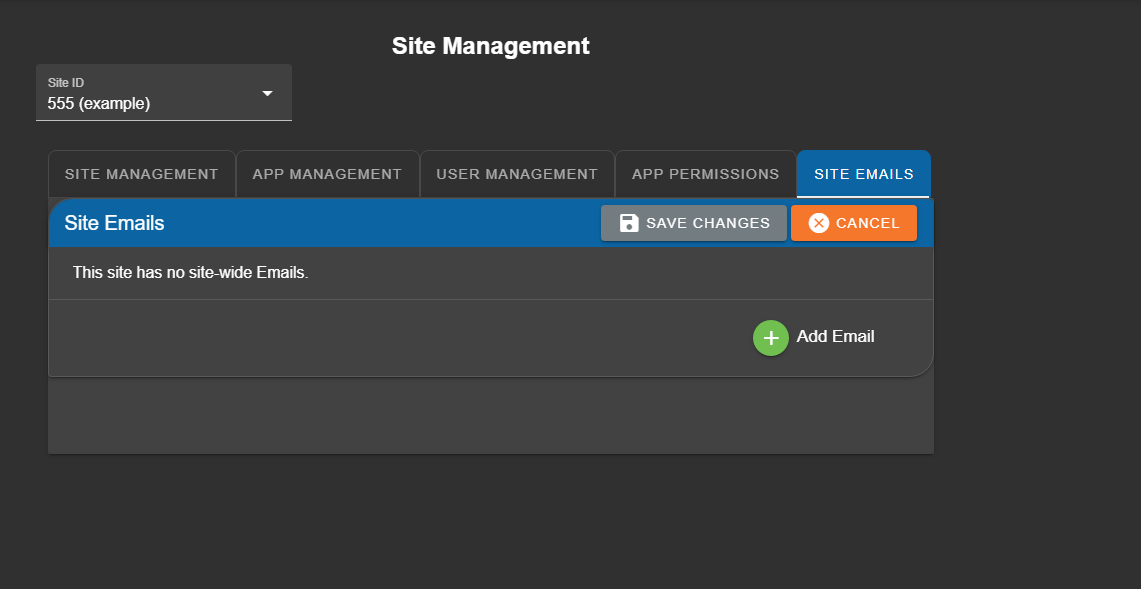1141x589 pixels.
Task: Go to the User Management tab
Action: pyautogui.click(x=517, y=174)
